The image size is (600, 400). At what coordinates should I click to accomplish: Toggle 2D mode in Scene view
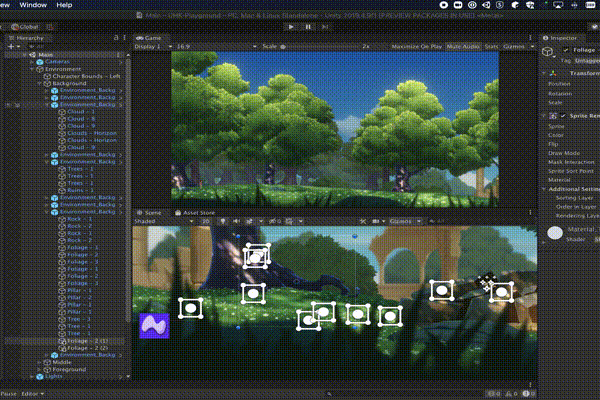coord(205,221)
